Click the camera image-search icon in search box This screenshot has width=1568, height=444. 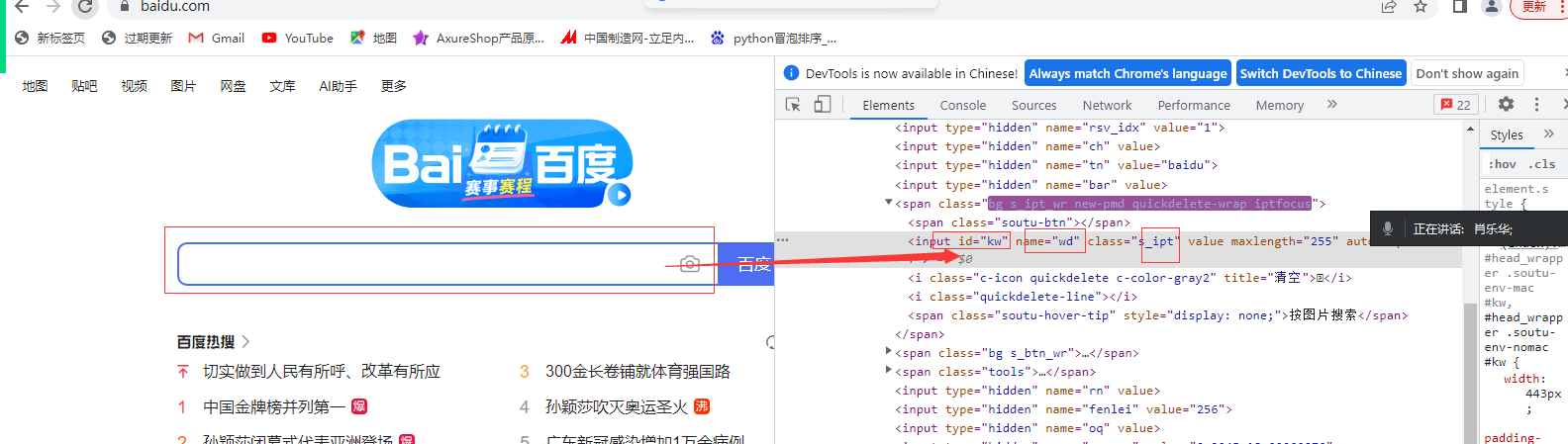[690, 264]
